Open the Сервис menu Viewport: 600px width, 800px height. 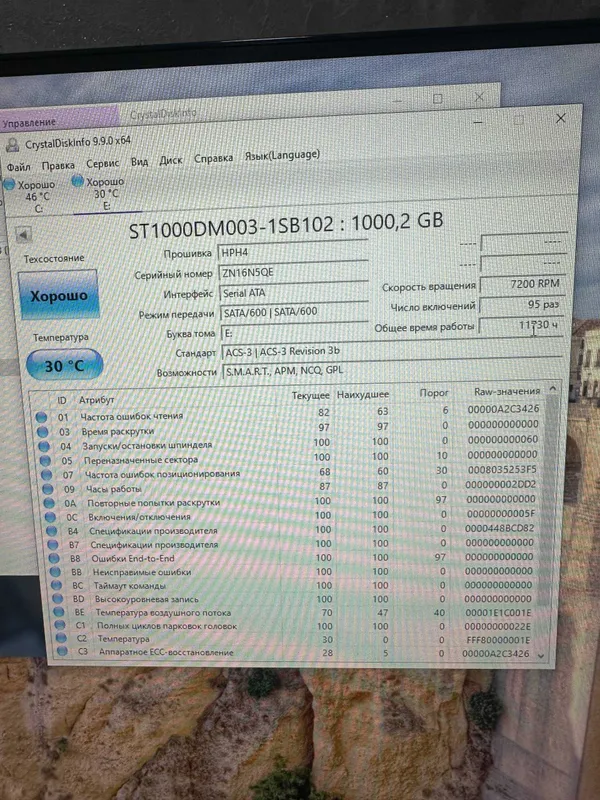pos(103,163)
